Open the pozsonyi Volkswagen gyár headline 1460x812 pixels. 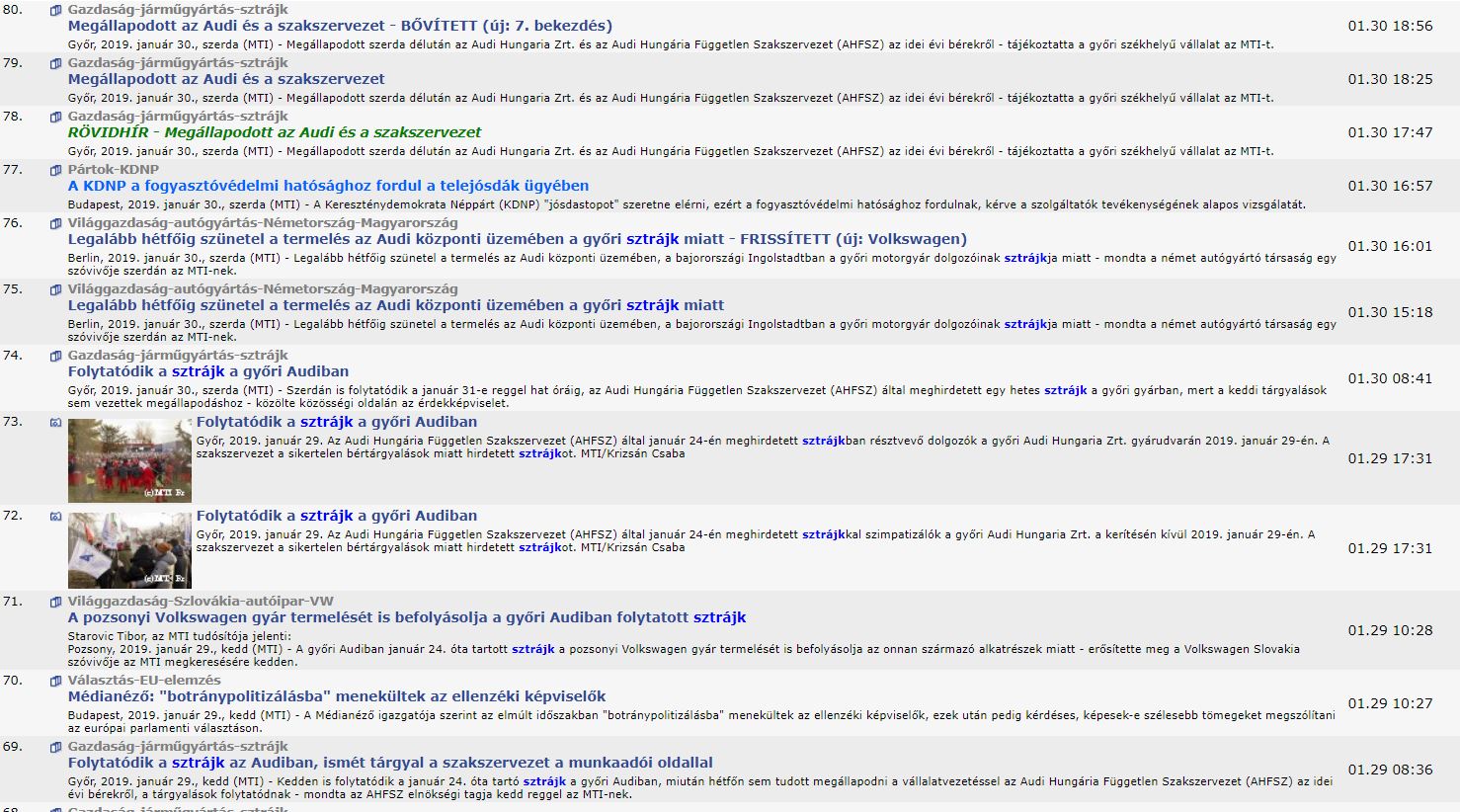point(406,617)
